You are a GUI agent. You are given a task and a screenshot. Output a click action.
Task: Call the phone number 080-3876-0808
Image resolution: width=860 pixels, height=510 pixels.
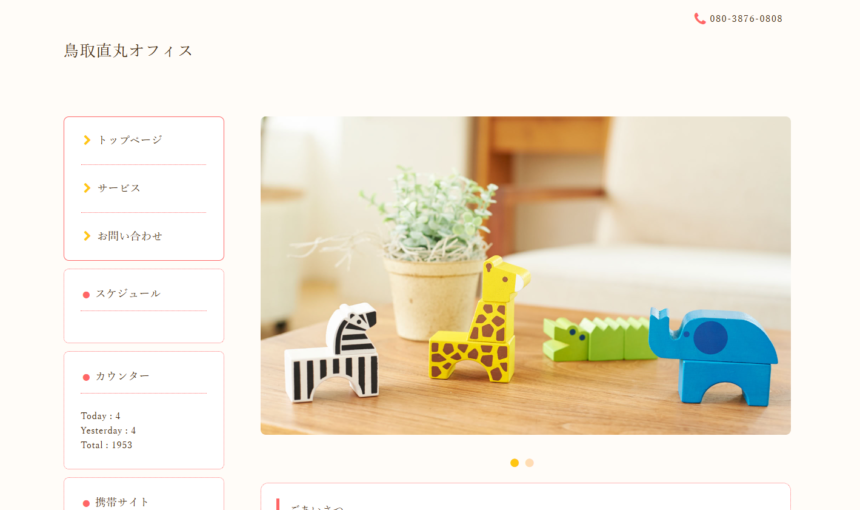(746, 19)
